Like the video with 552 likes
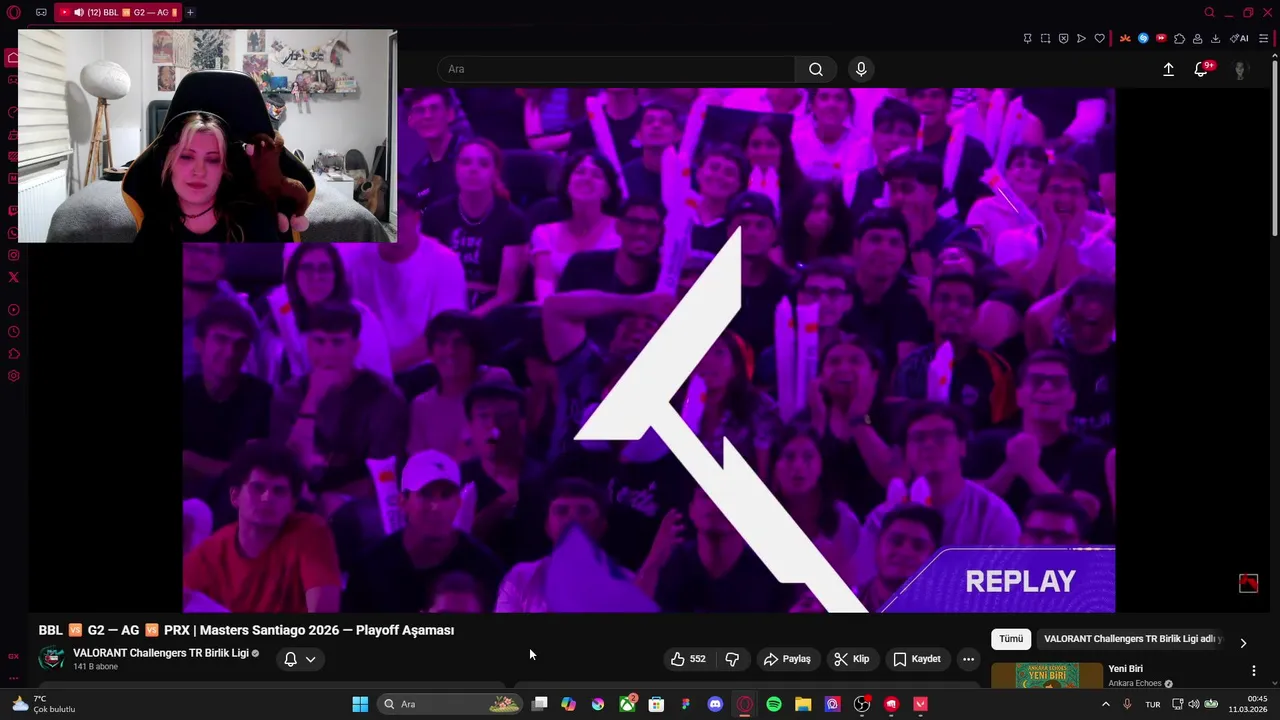The height and width of the screenshot is (720, 1280). pos(688,659)
